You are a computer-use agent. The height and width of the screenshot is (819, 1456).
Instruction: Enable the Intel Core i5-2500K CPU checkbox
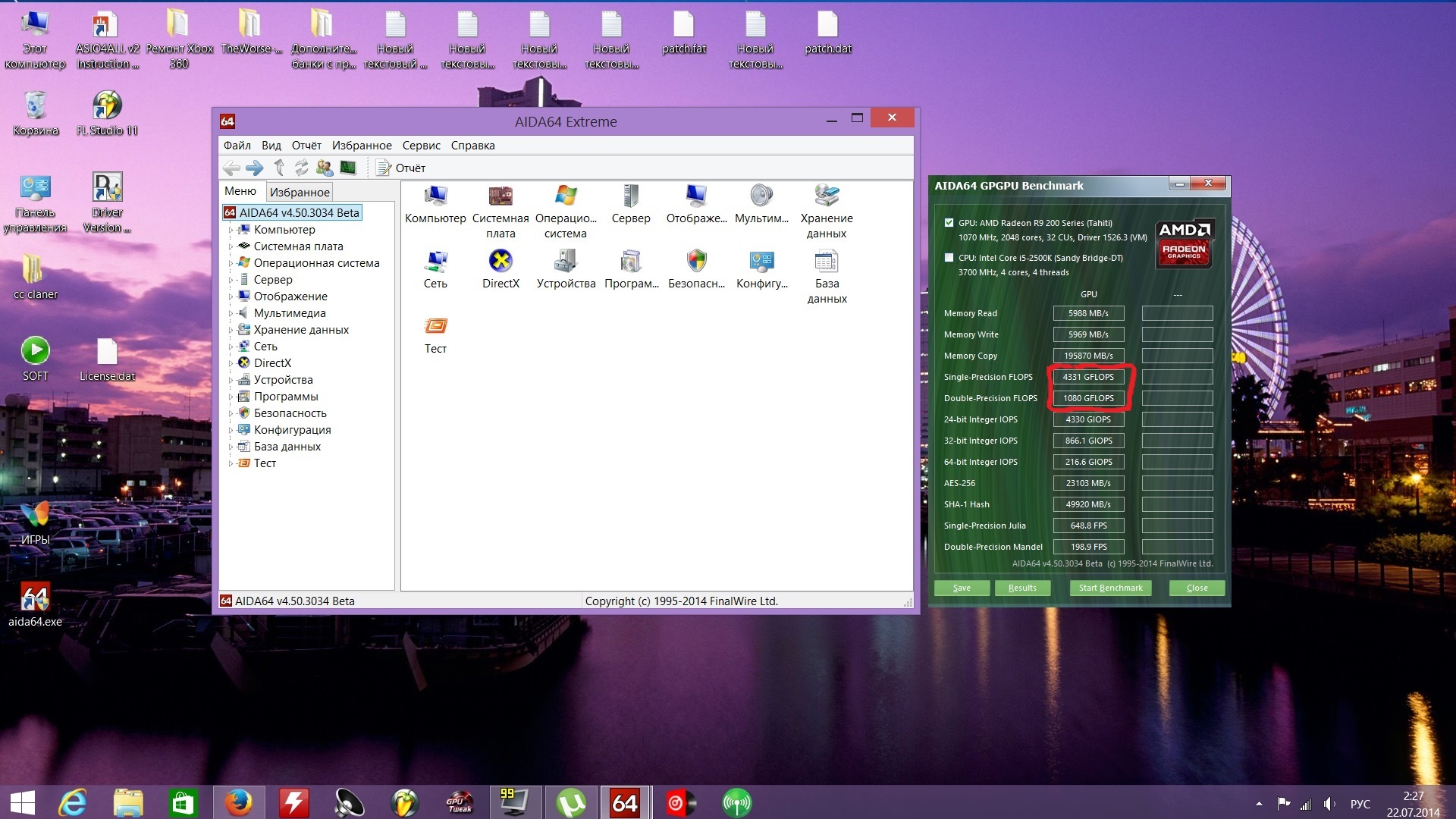click(x=949, y=258)
